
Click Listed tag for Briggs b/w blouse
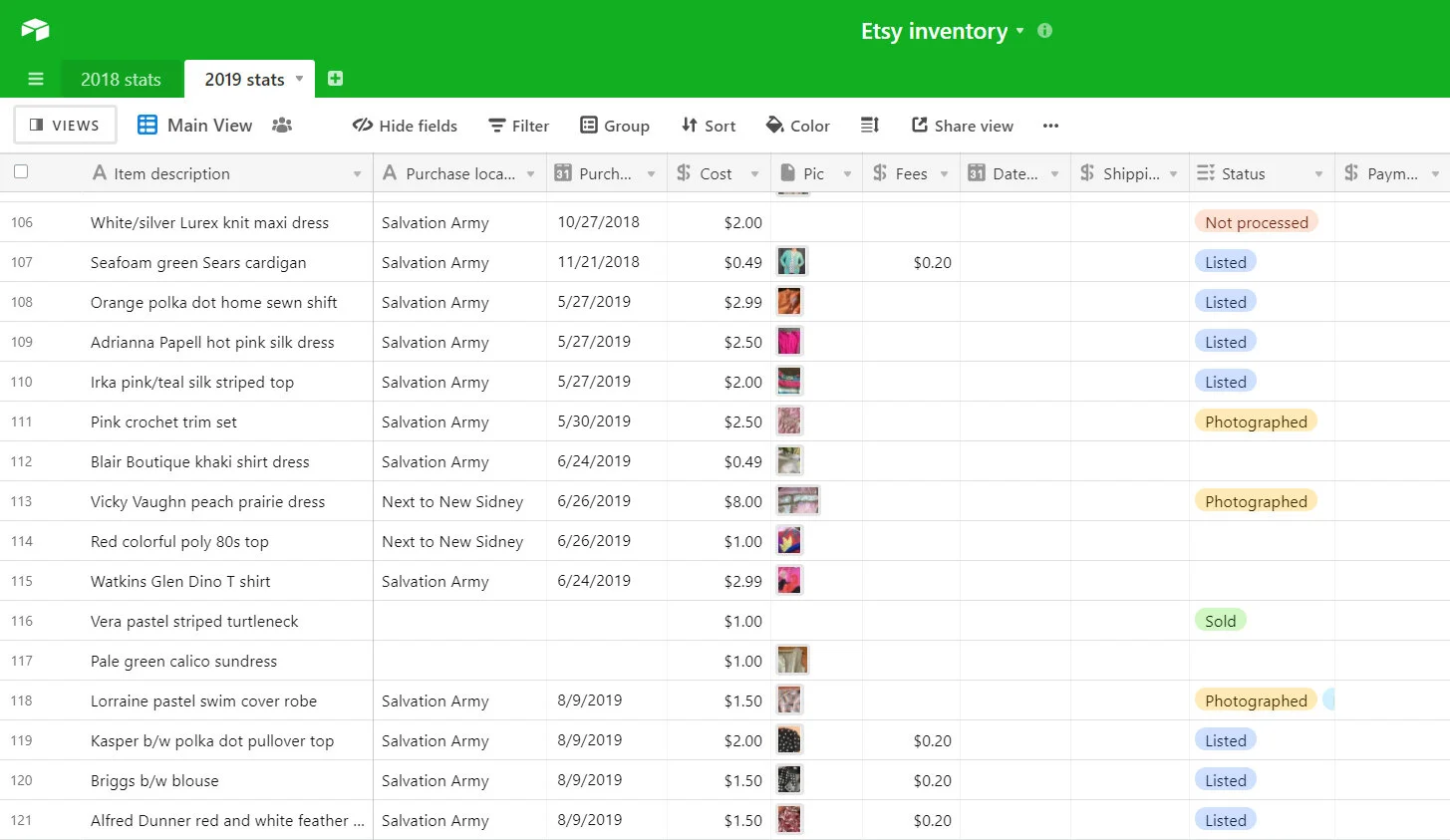[1225, 780]
